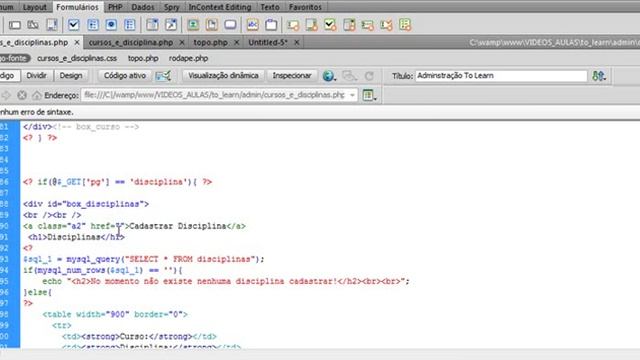Switch to cursos_e_disciplina.php document tab
The image size is (640, 360).
coord(131,42)
